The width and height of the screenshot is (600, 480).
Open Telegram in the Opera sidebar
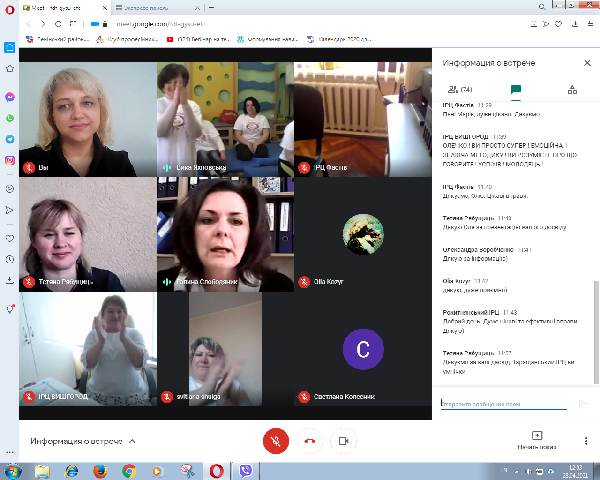[9, 139]
